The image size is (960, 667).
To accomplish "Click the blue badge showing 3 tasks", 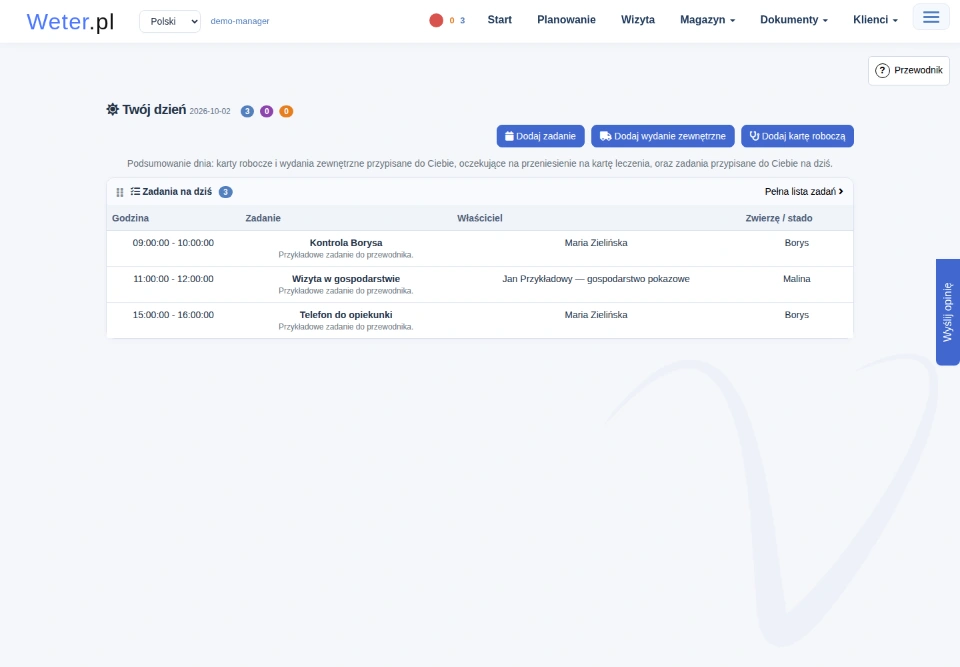I will (x=247, y=111).
